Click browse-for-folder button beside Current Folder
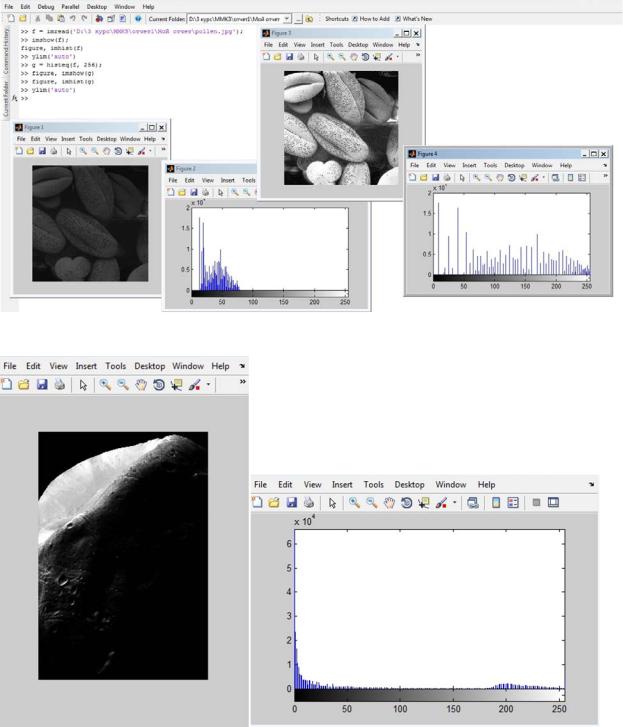Screen dimensions: 623x727 point(298,19)
